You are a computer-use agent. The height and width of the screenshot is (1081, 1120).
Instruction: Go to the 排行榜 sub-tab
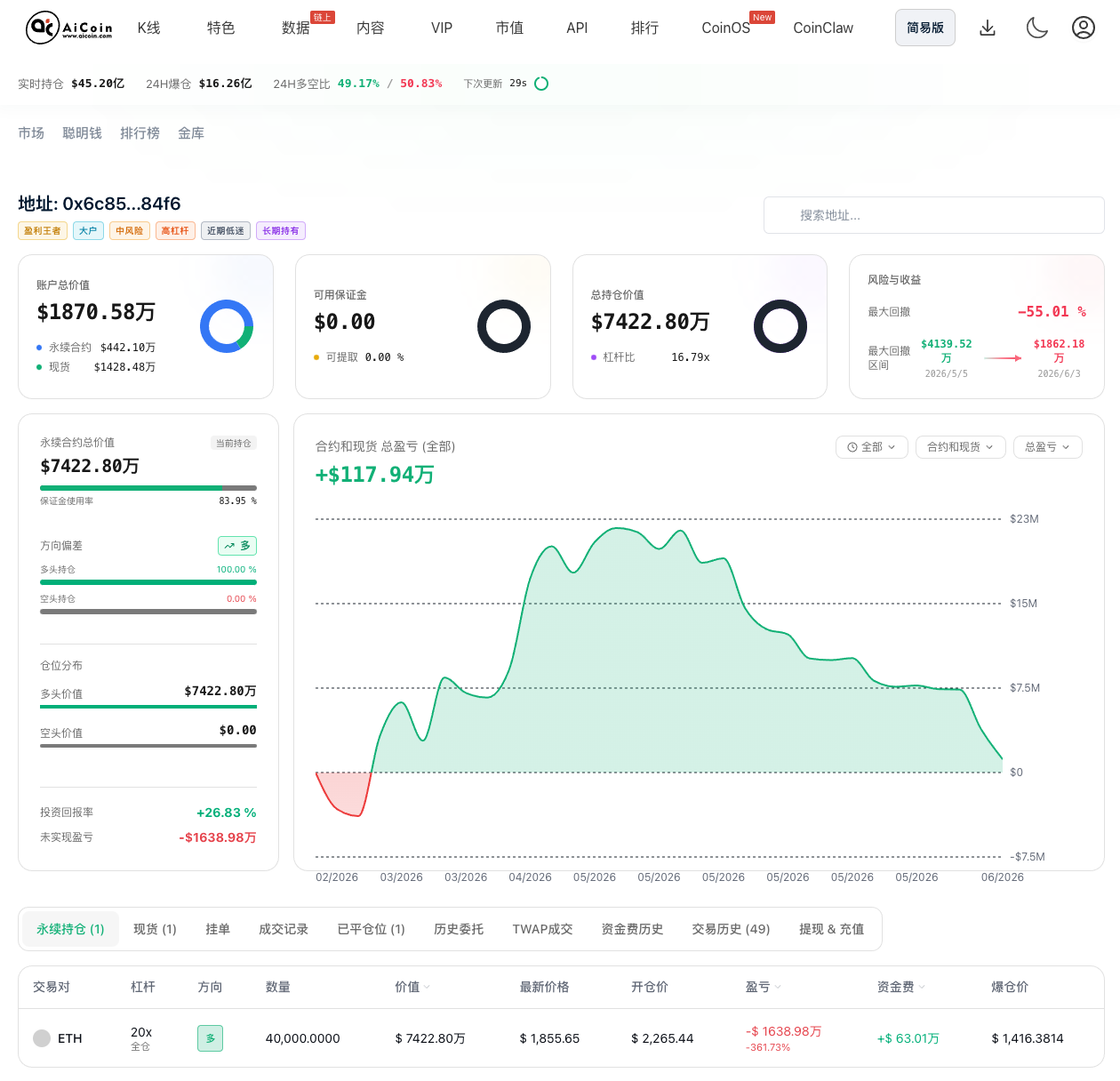click(x=140, y=133)
